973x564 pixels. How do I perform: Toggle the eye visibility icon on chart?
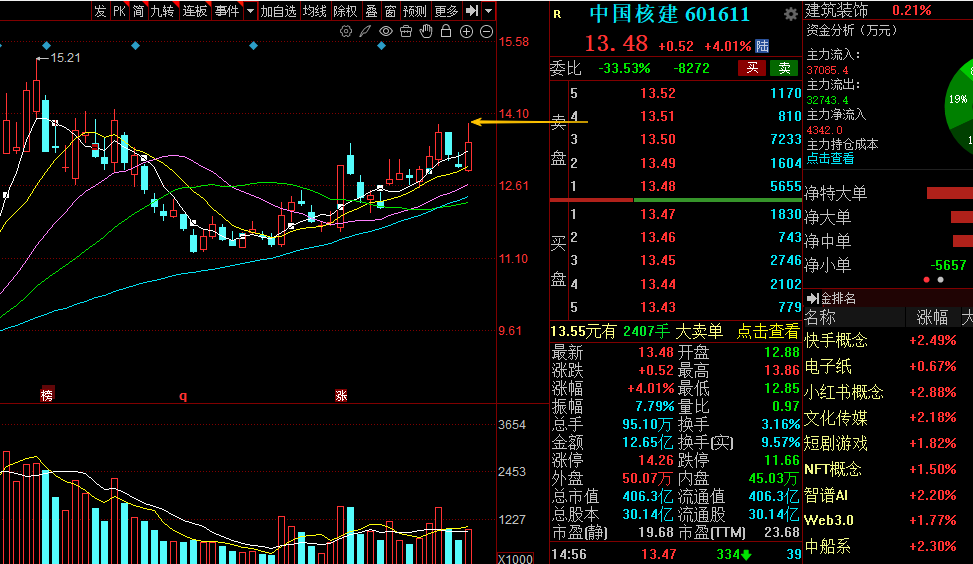386,31
